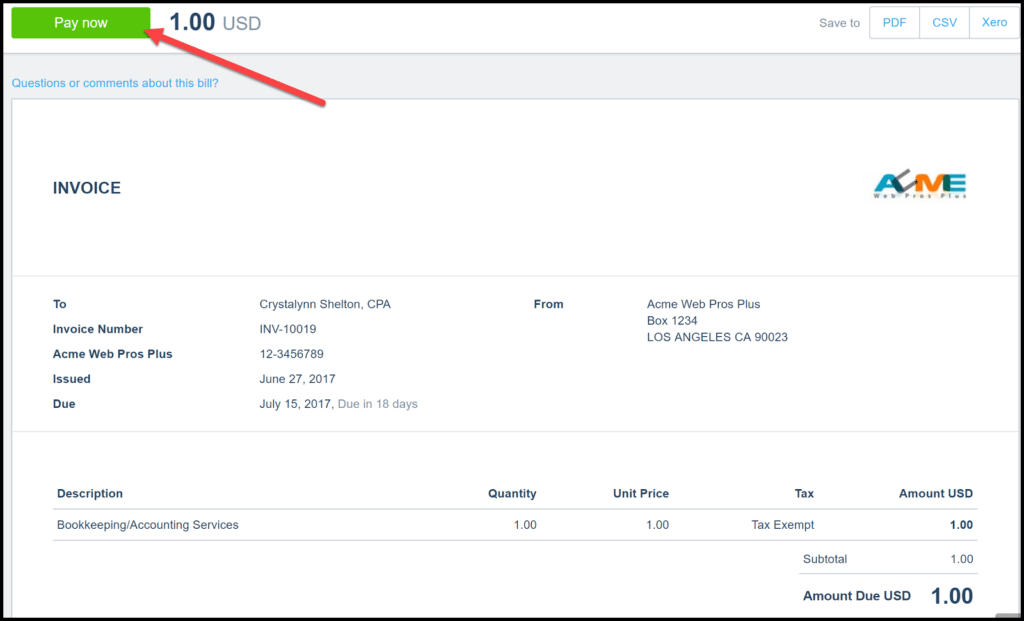Click the Invoice Number field label
The height and width of the screenshot is (621, 1024).
pos(98,329)
